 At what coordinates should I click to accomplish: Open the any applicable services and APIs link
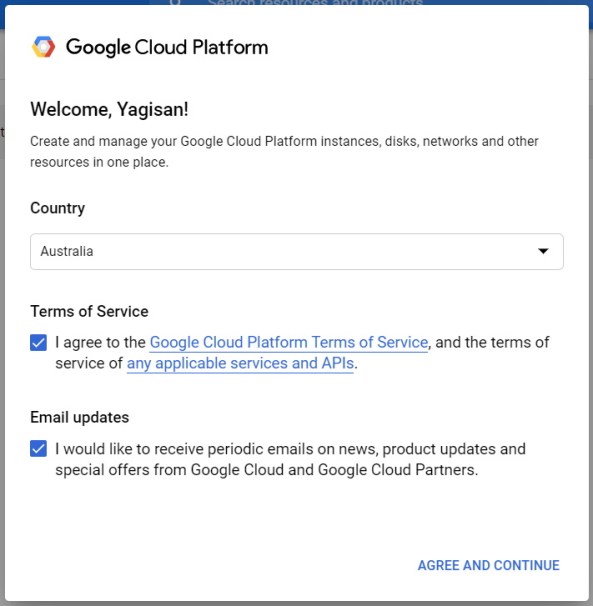(240, 363)
